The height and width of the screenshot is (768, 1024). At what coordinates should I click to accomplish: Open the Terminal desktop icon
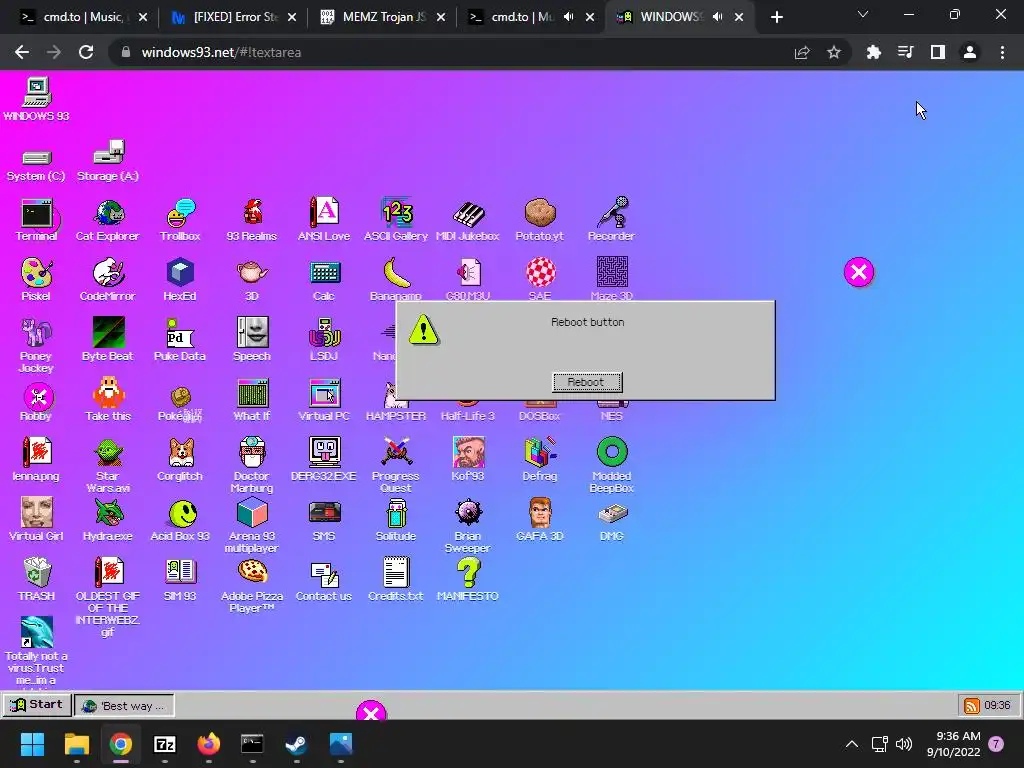pos(37,214)
